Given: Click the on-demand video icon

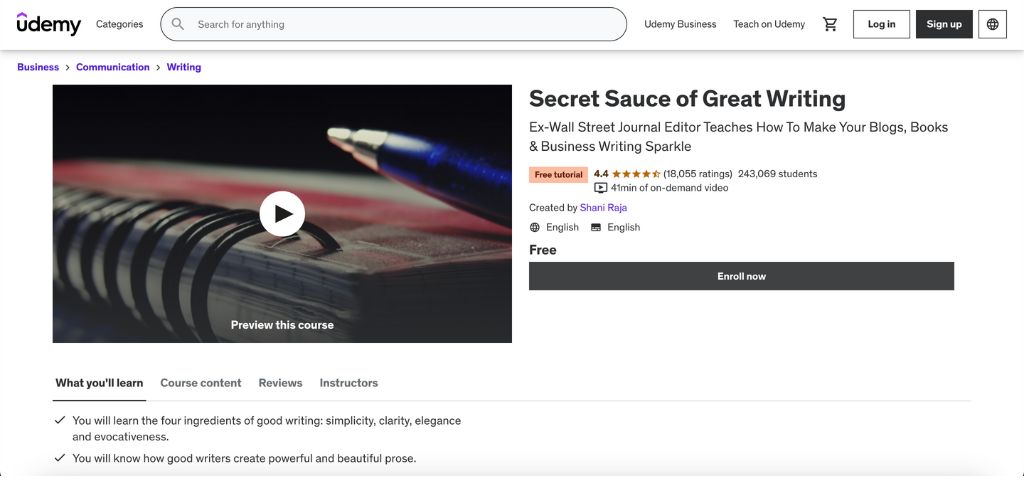Looking at the screenshot, I should point(600,188).
